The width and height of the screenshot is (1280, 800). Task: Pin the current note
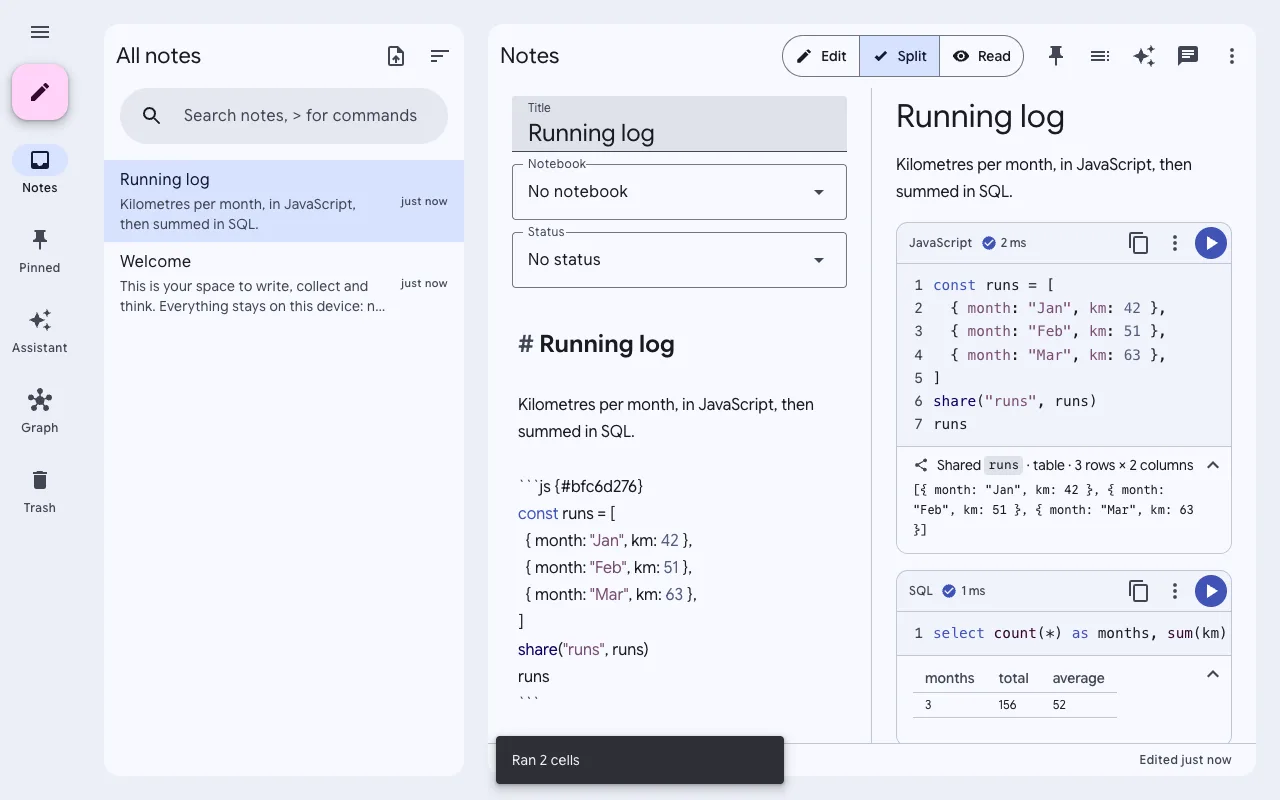tap(1056, 56)
